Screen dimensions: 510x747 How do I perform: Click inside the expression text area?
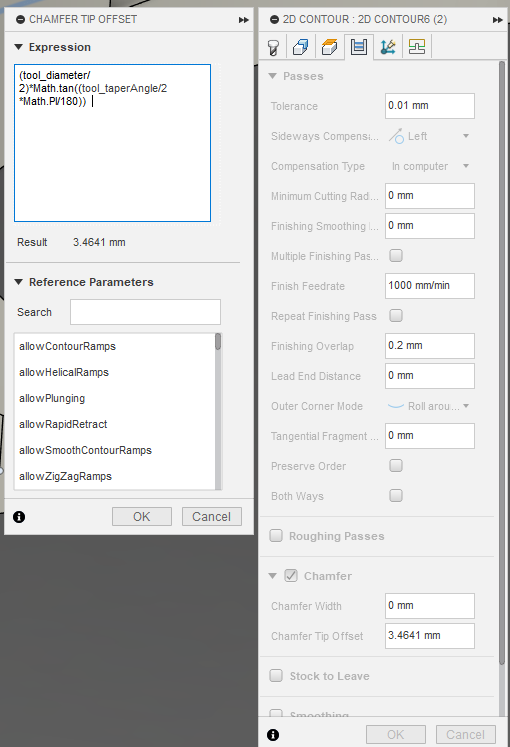(x=112, y=143)
